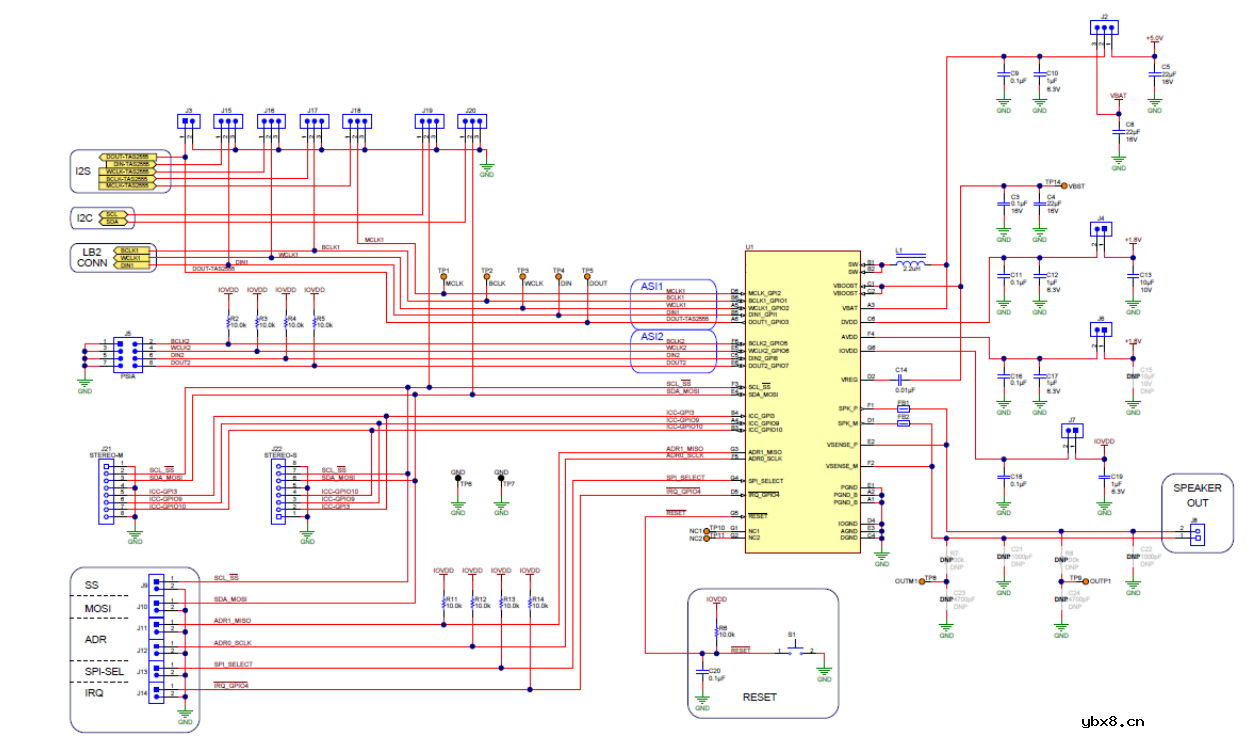Click the S1 reset pushbutton switch

[x=795, y=653]
